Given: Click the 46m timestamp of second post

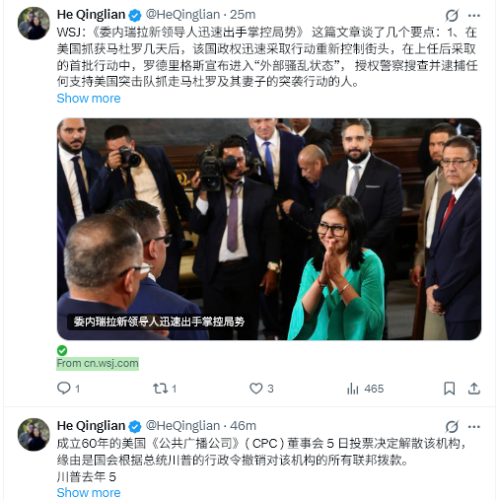Looking at the screenshot, I should point(243,426).
